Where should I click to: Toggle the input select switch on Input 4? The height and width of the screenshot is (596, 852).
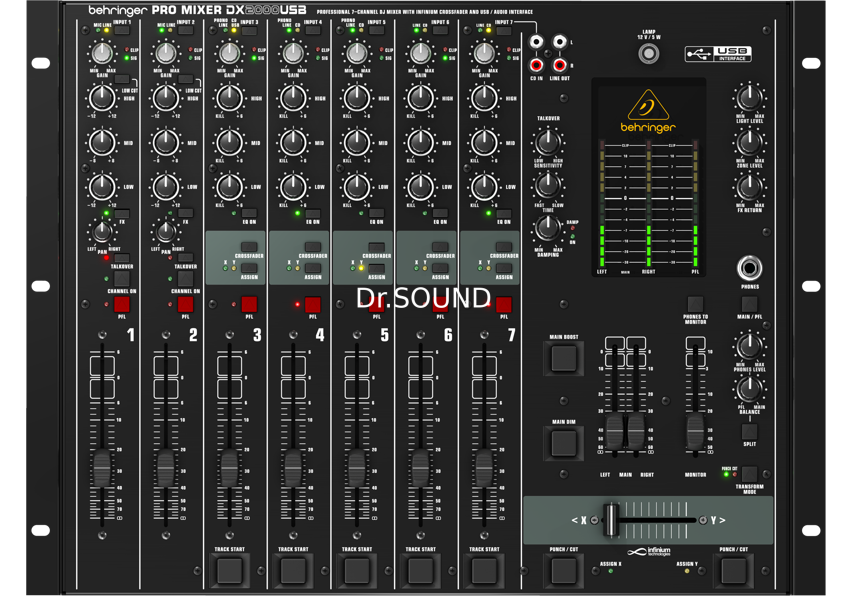313,30
